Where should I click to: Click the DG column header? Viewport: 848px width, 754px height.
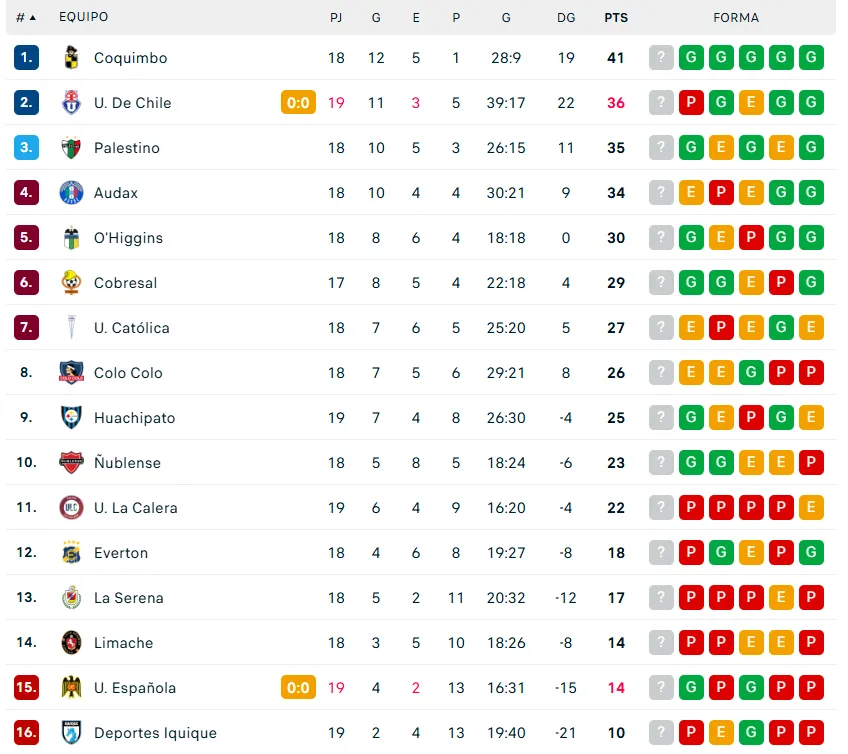[566, 17]
